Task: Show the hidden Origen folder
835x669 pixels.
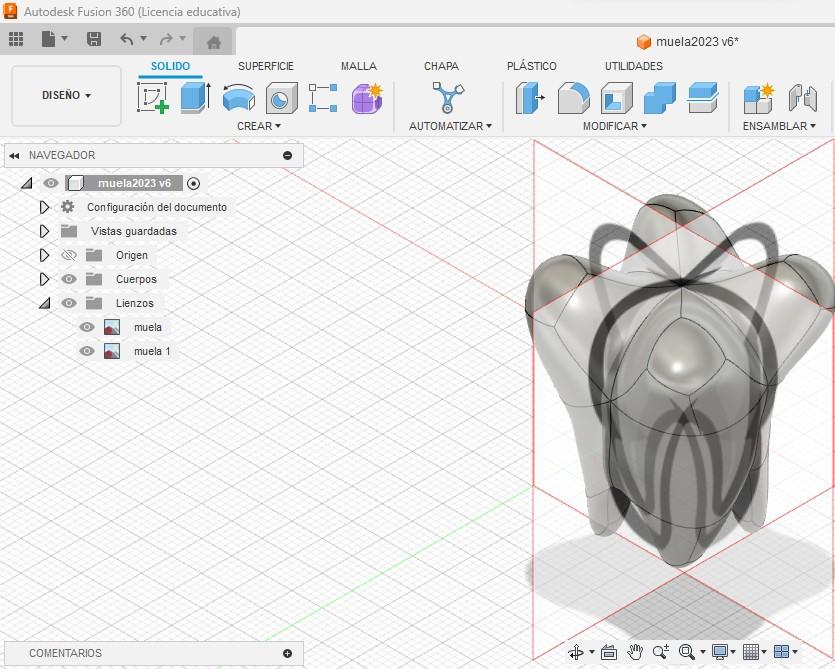Action: click(69, 255)
